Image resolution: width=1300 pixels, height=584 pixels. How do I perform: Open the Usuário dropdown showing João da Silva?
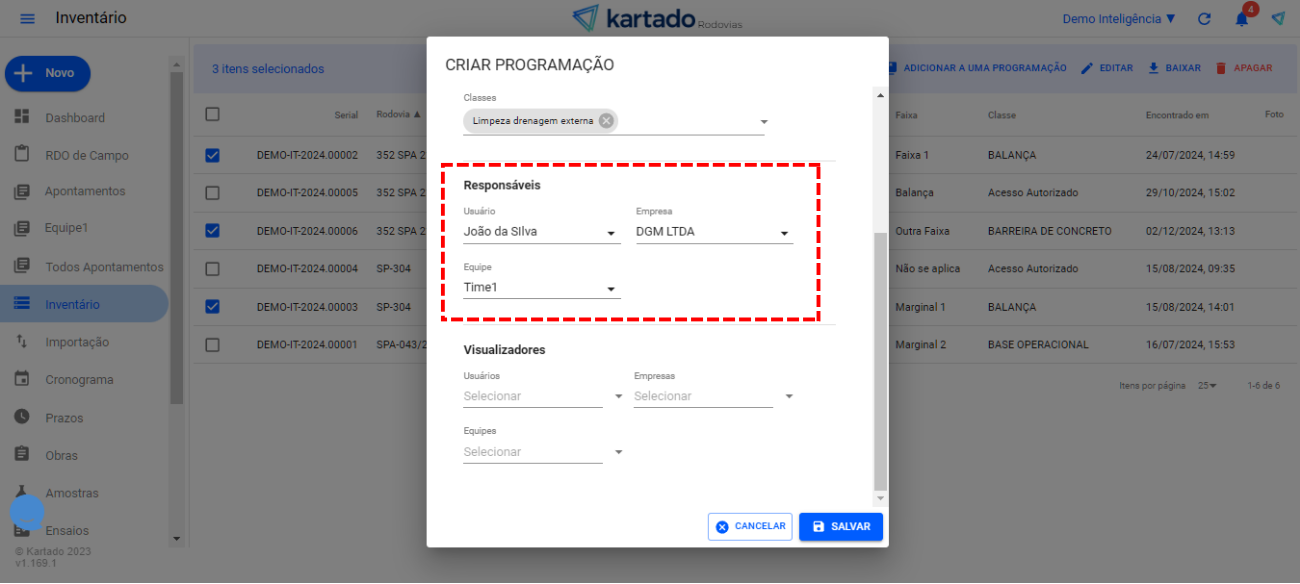click(541, 232)
